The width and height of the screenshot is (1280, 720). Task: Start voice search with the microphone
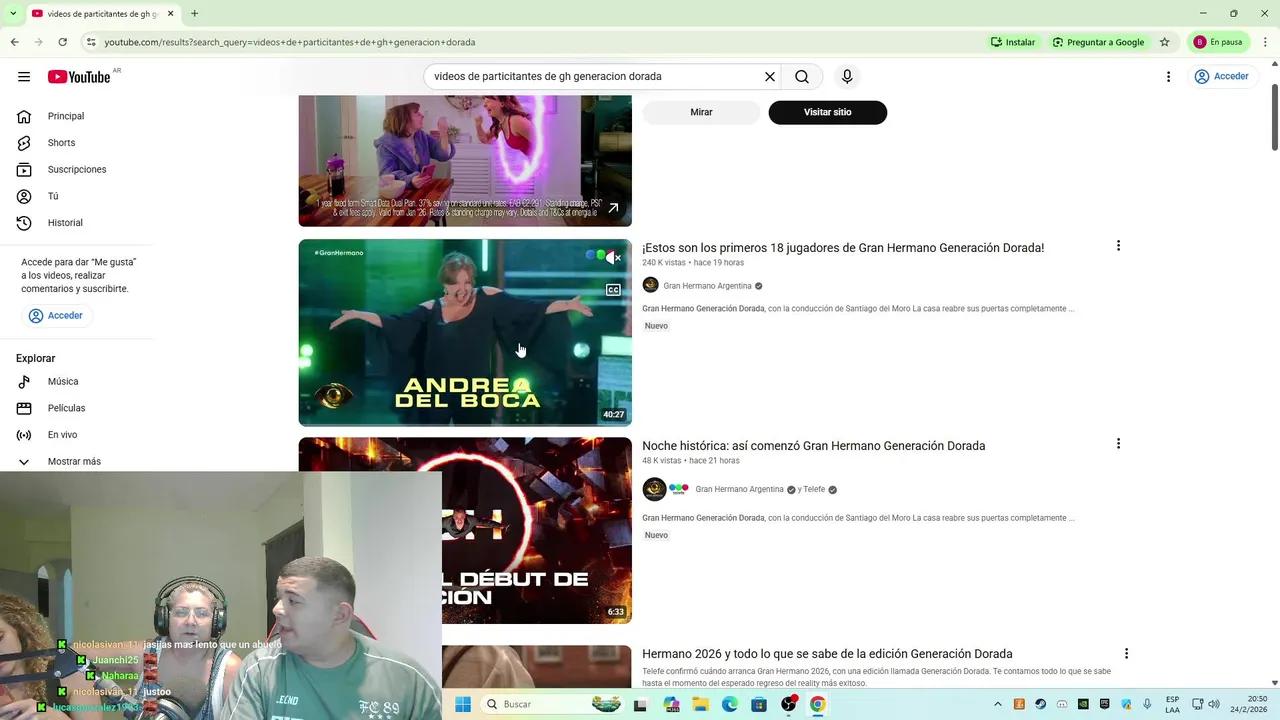tap(847, 77)
